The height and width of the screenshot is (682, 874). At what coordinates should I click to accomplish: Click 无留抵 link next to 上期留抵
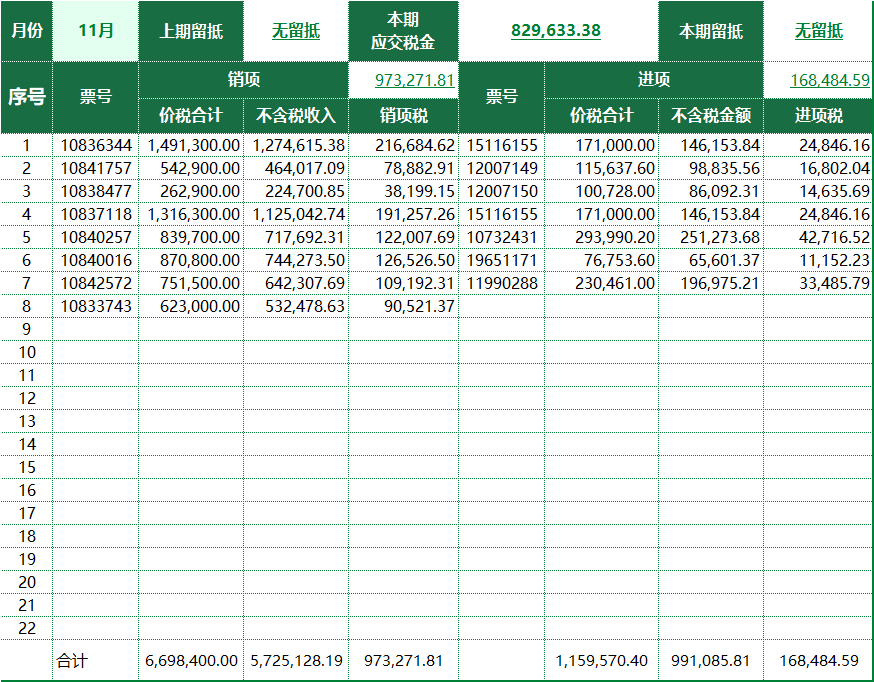pos(296,31)
